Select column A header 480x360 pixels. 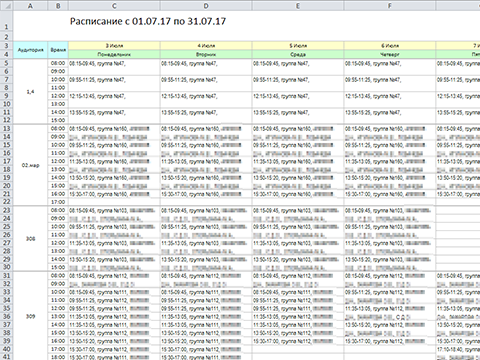pyautogui.click(x=30, y=6)
